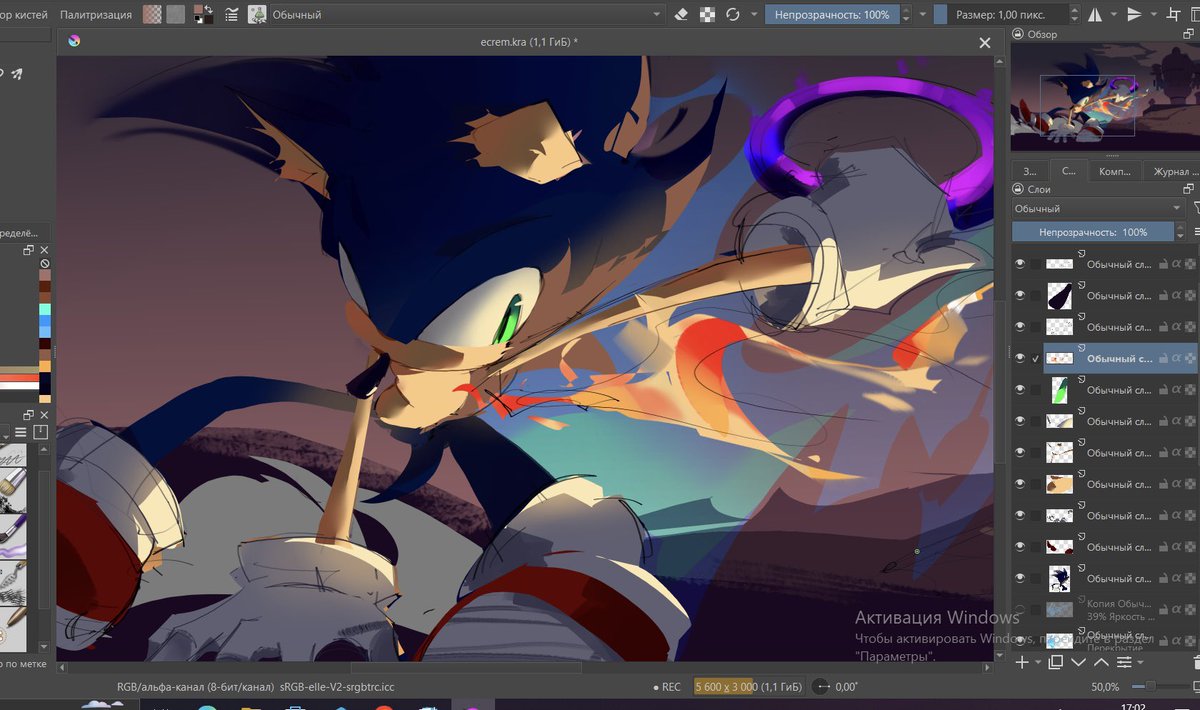Screen dimensions: 1200x710
Task: Adjust the Размер: 1,00 пикс. brush size slider
Action: [1000, 15]
